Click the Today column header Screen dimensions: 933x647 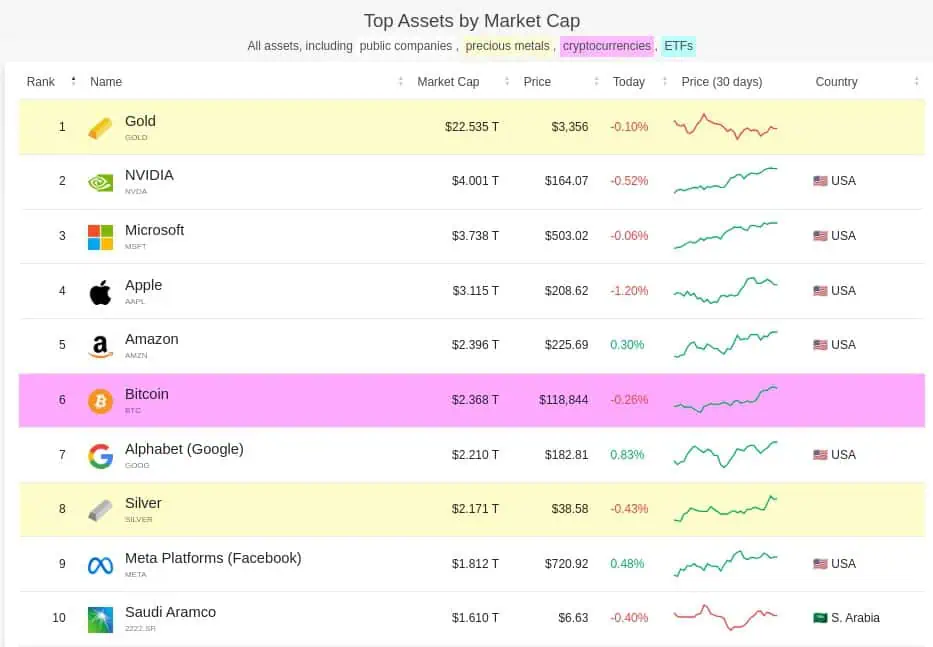click(x=629, y=82)
